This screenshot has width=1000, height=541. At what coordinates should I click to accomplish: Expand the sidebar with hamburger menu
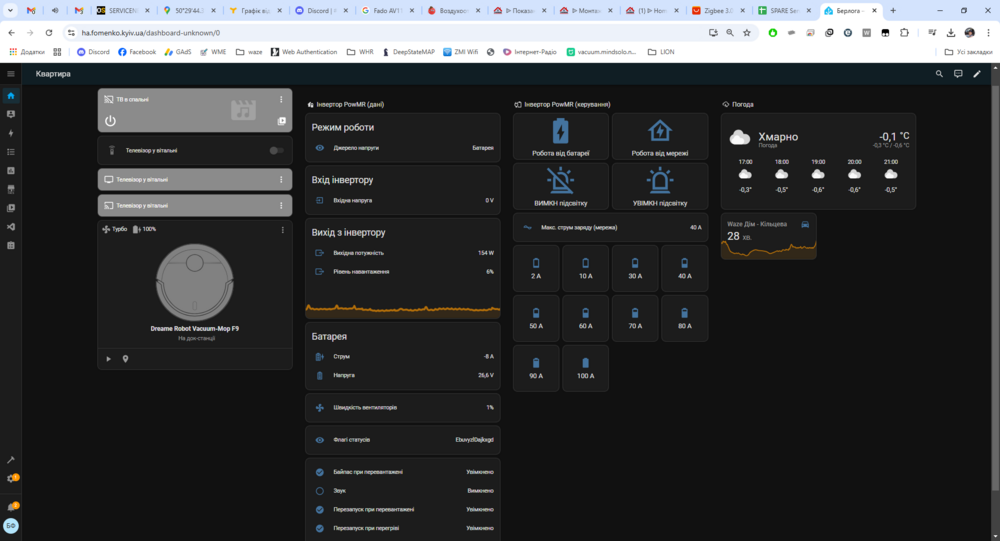coord(11,74)
